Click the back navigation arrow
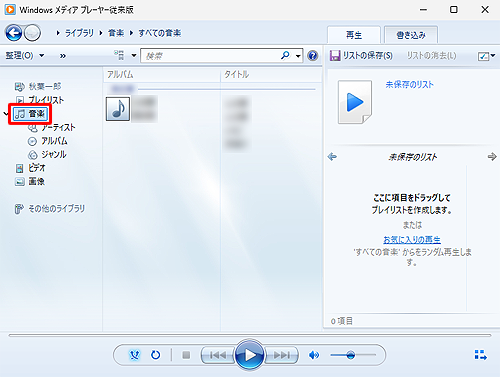 [14, 33]
